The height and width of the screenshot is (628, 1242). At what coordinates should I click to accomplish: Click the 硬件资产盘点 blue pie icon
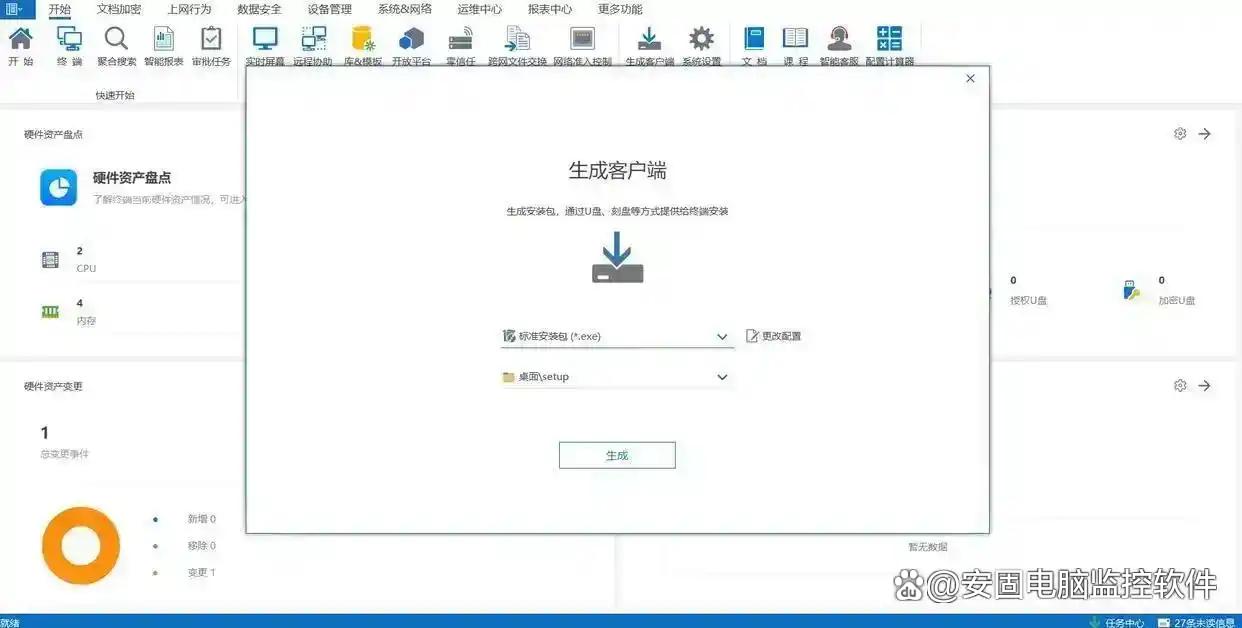pyautogui.click(x=58, y=187)
